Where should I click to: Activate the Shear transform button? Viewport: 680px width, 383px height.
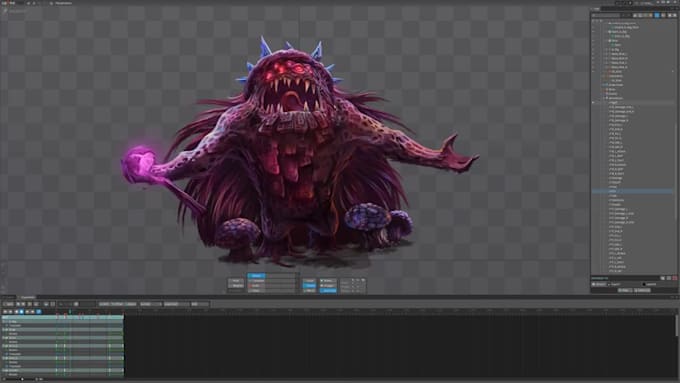pyautogui.click(x=256, y=291)
